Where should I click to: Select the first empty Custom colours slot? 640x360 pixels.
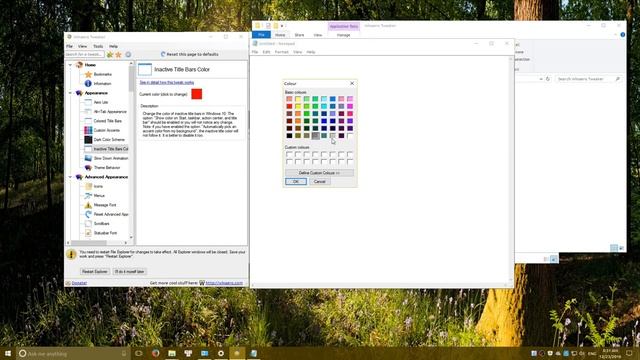(289, 154)
